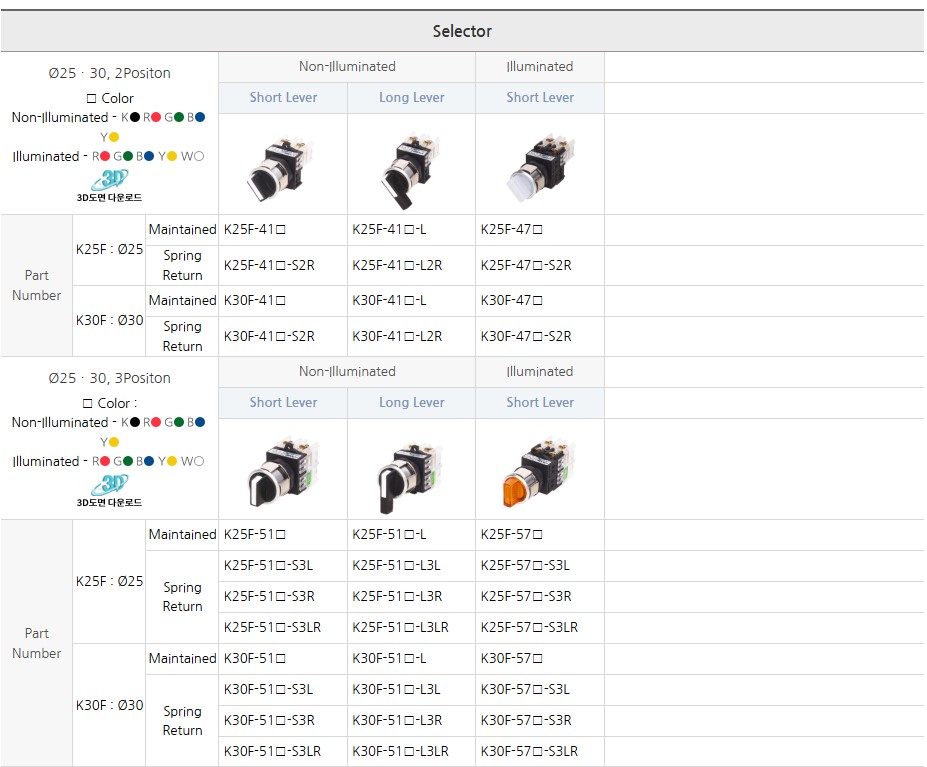
Task: Open 2-position short lever non-illuminated switch image
Action: [282, 166]
